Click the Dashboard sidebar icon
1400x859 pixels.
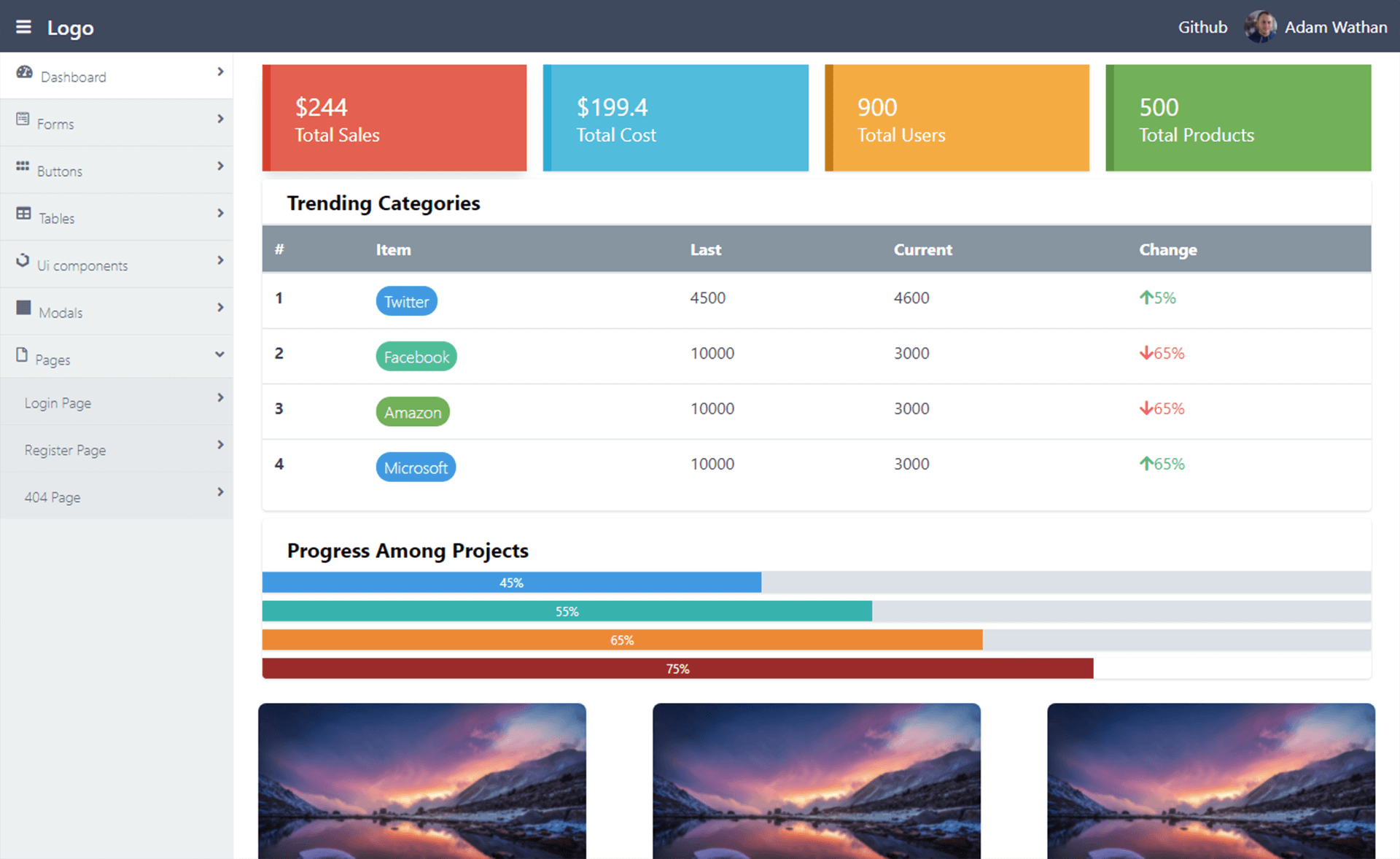point(24,75)
